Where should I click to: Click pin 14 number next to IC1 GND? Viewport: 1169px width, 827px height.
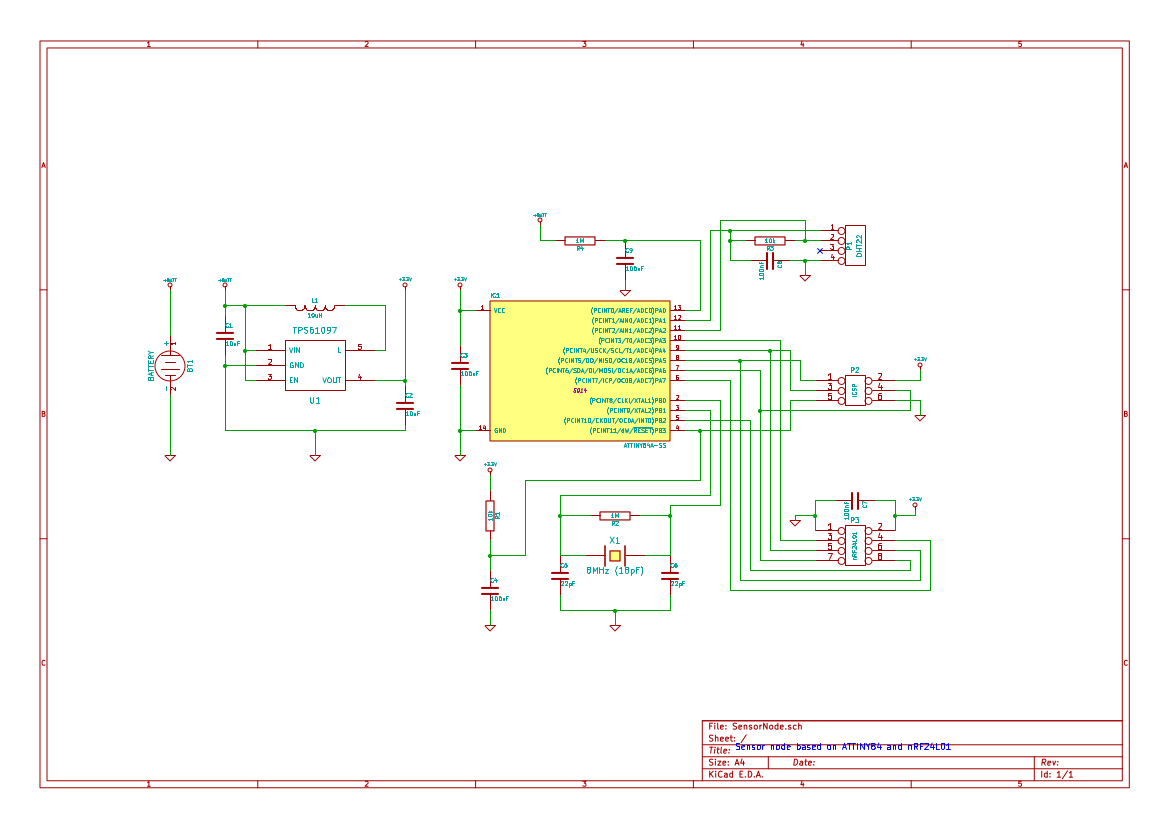482,428
